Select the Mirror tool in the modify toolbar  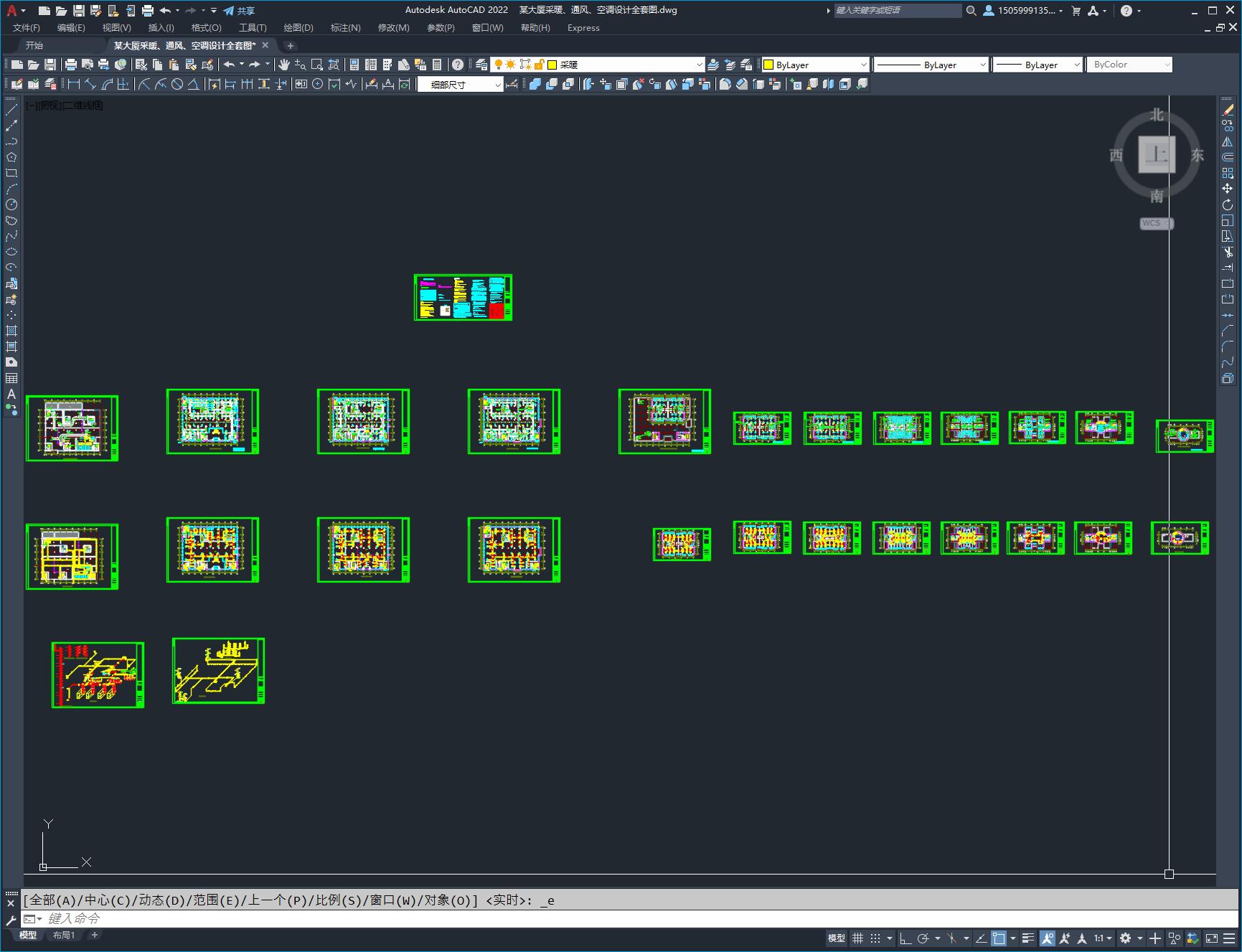point(1228,141)
